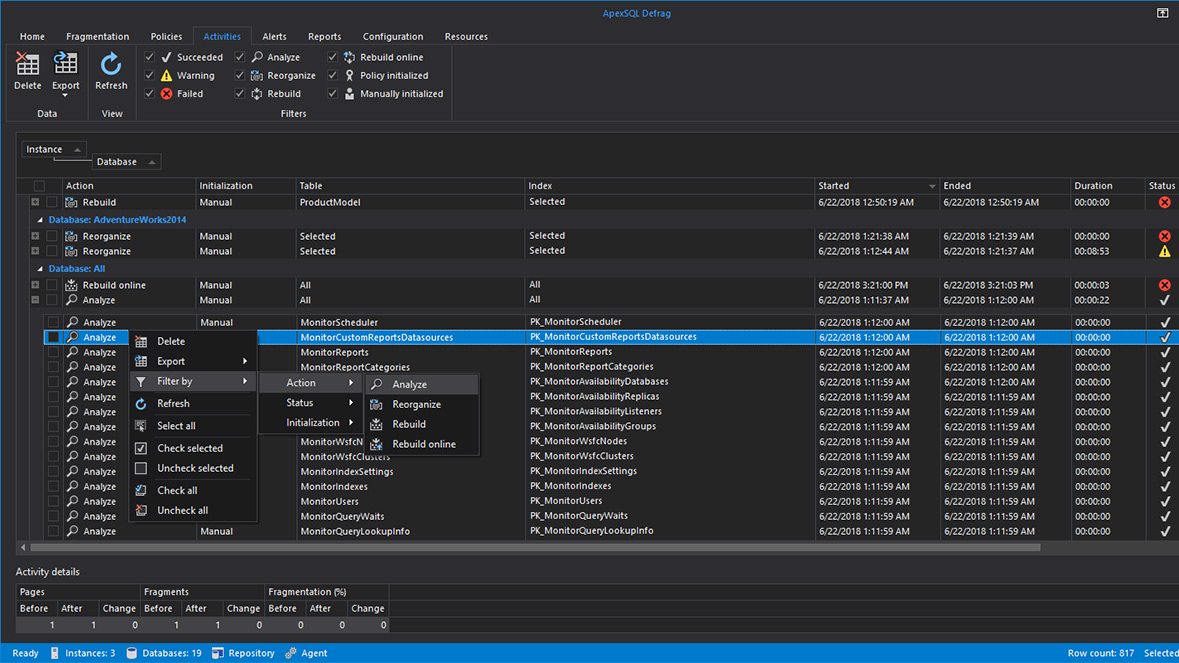Switch to the Fragmentation tab

97,37
